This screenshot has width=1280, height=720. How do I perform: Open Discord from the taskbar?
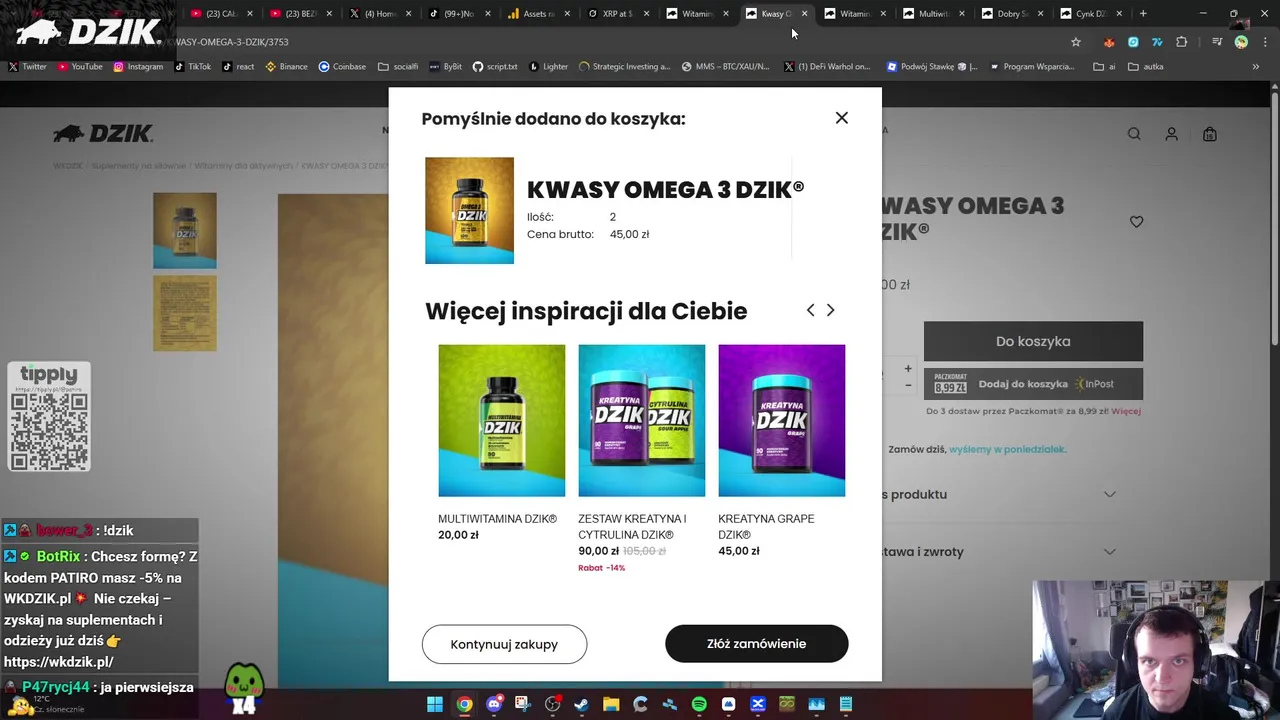tap(494, 704)
